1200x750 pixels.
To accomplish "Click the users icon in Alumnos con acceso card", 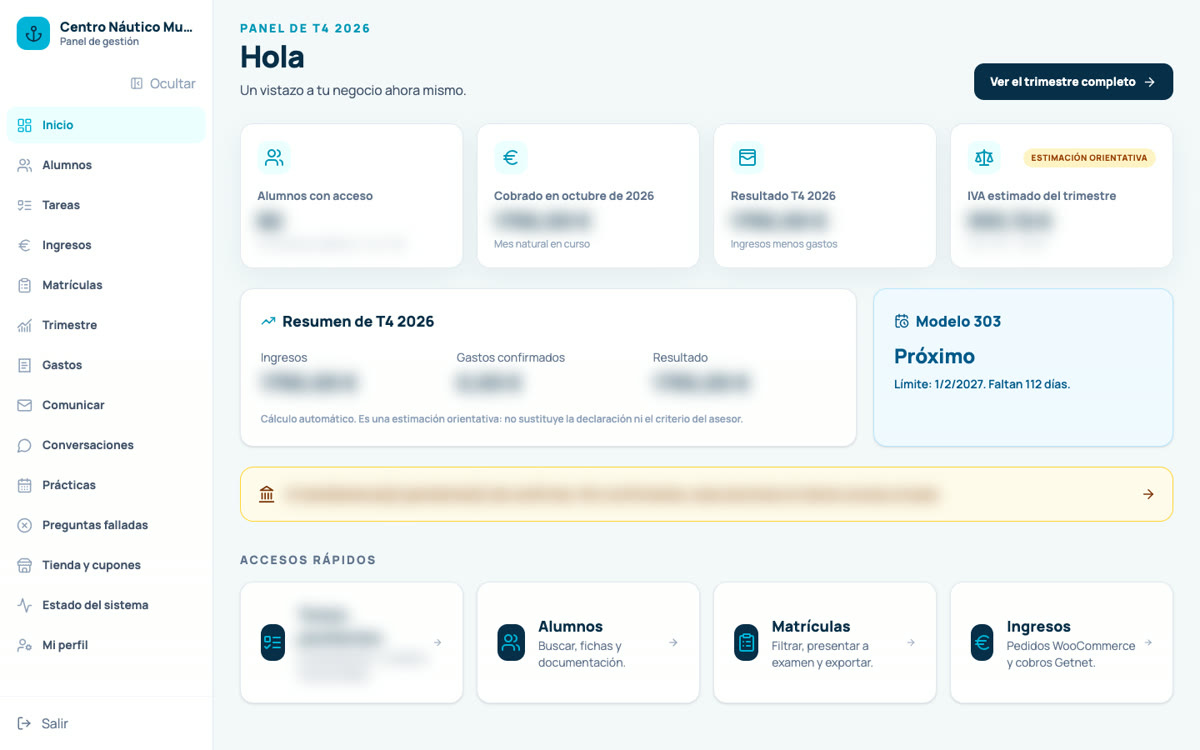I will [274, 157].
